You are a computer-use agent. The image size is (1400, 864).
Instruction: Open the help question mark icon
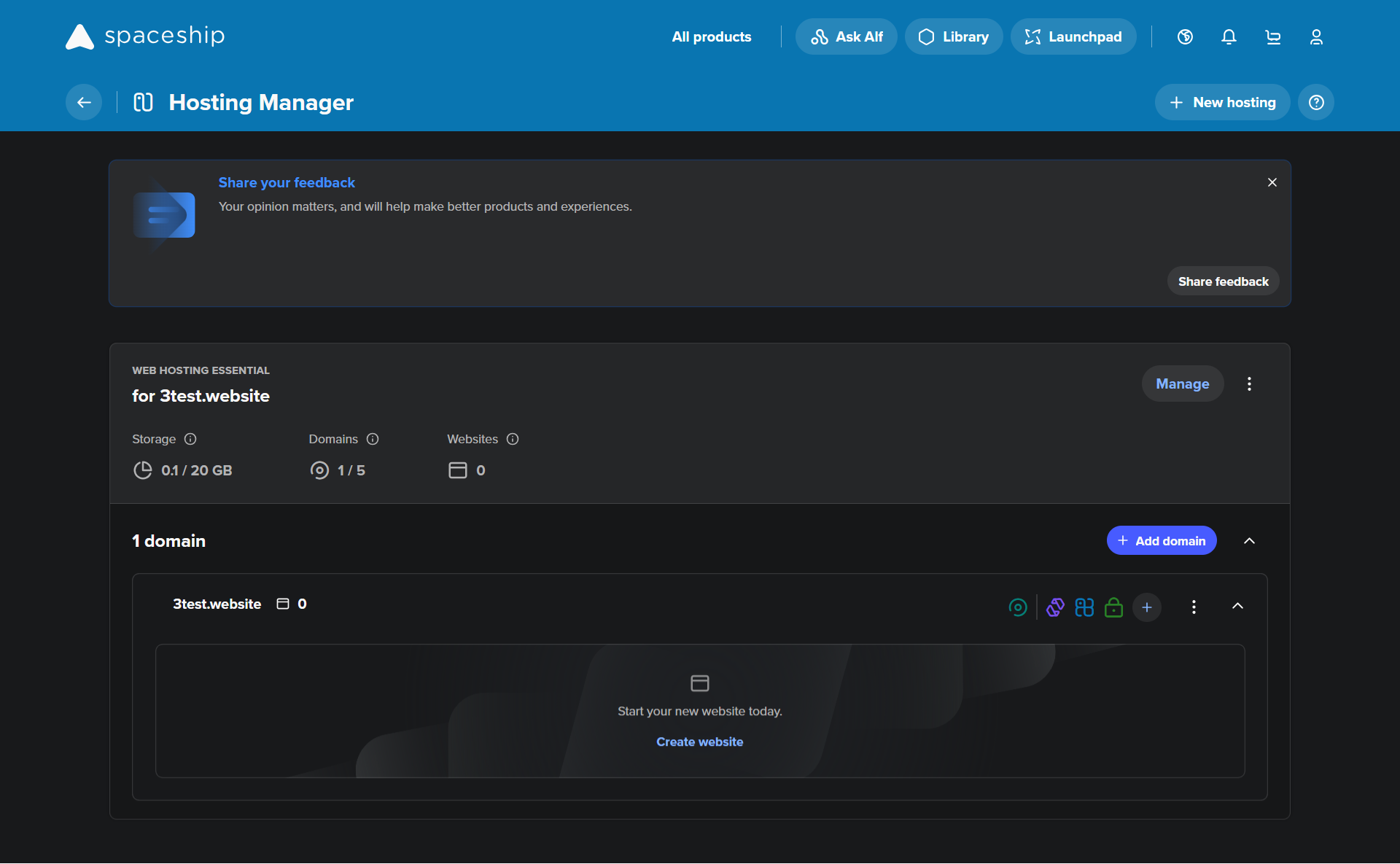tap(1316, 102)
